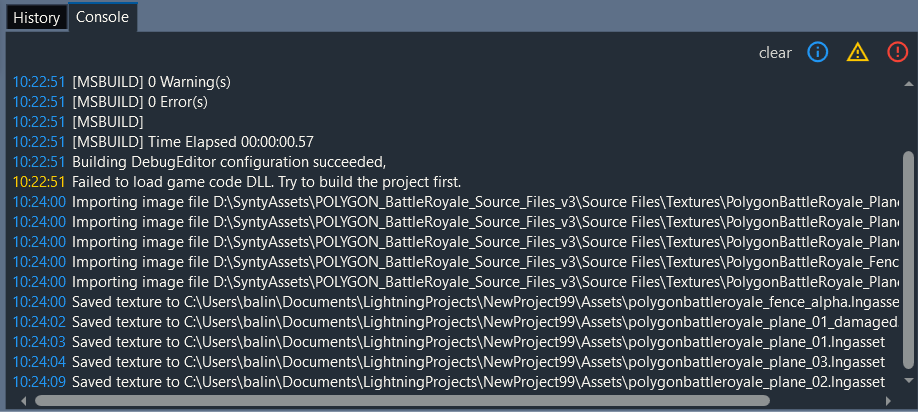Click the yellow 10:22:51 warning timestamp
This screenshot has height=412, width=918.
pyautogui.click(x=39, y=181)
